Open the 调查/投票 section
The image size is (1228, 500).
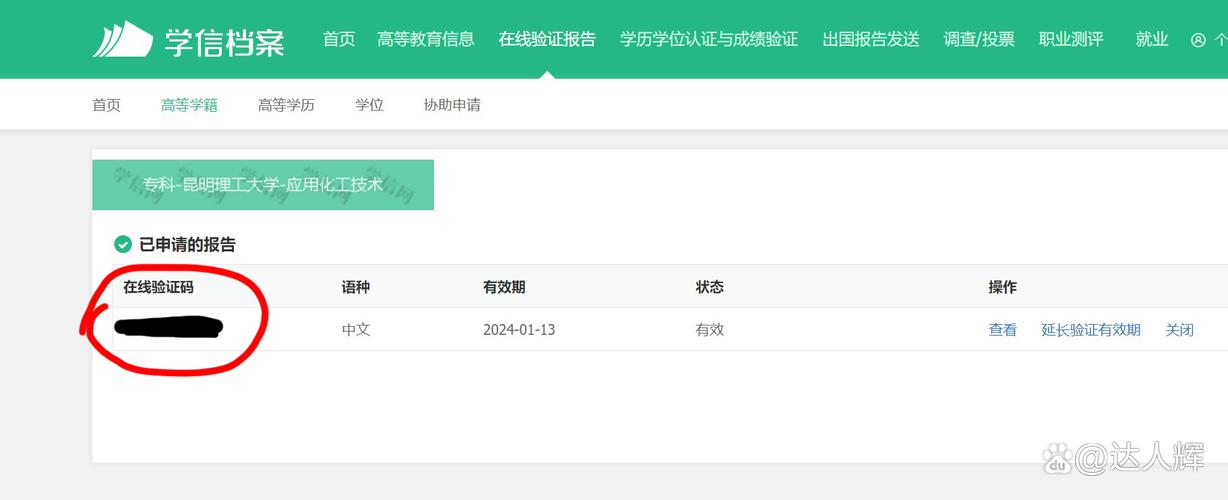pos(979,39)
